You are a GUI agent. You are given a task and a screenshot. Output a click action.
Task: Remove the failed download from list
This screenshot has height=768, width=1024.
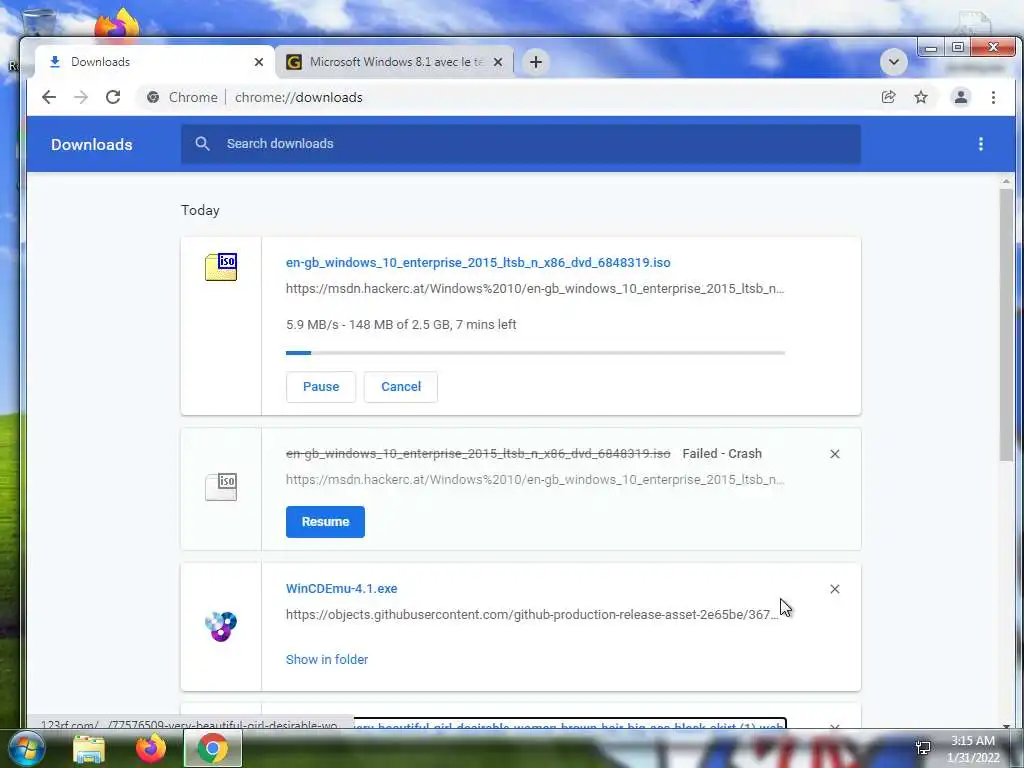tap(835, 454)
